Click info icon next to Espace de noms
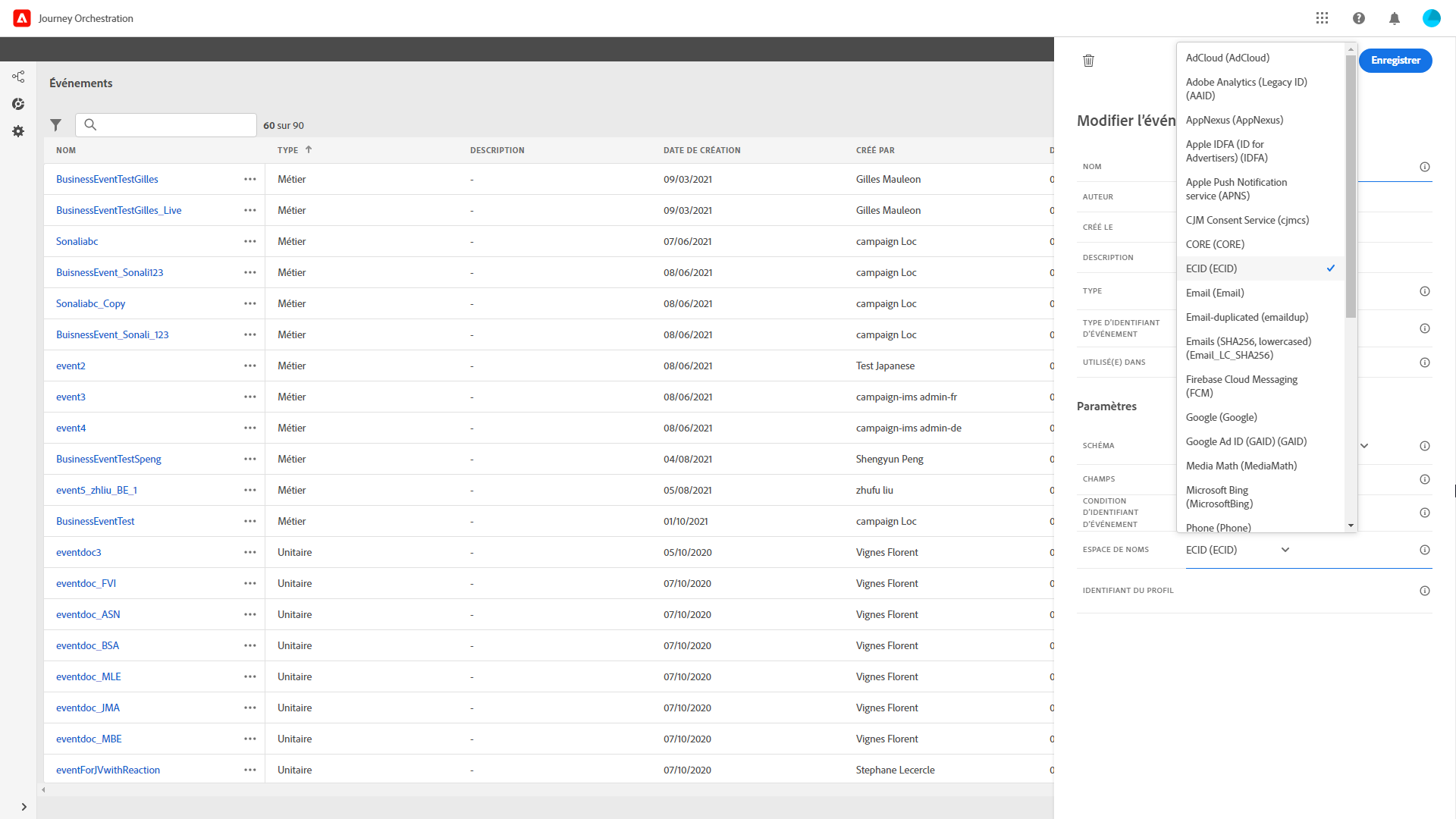 1424,550
